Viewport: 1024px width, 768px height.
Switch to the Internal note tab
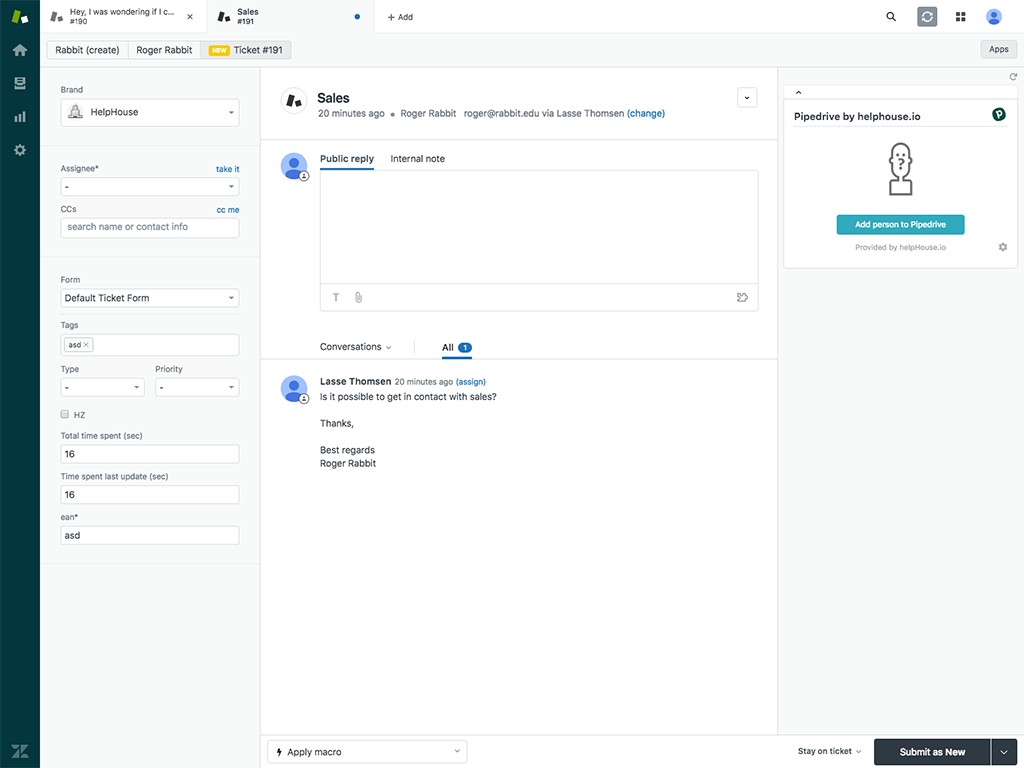[417, 159]
